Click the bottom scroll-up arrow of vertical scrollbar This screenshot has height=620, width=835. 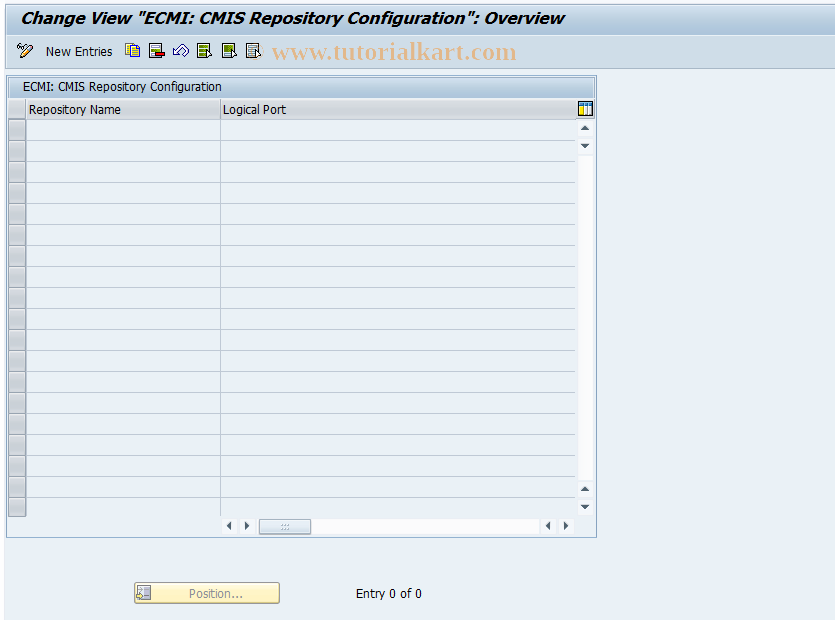(x=585, y=489)
